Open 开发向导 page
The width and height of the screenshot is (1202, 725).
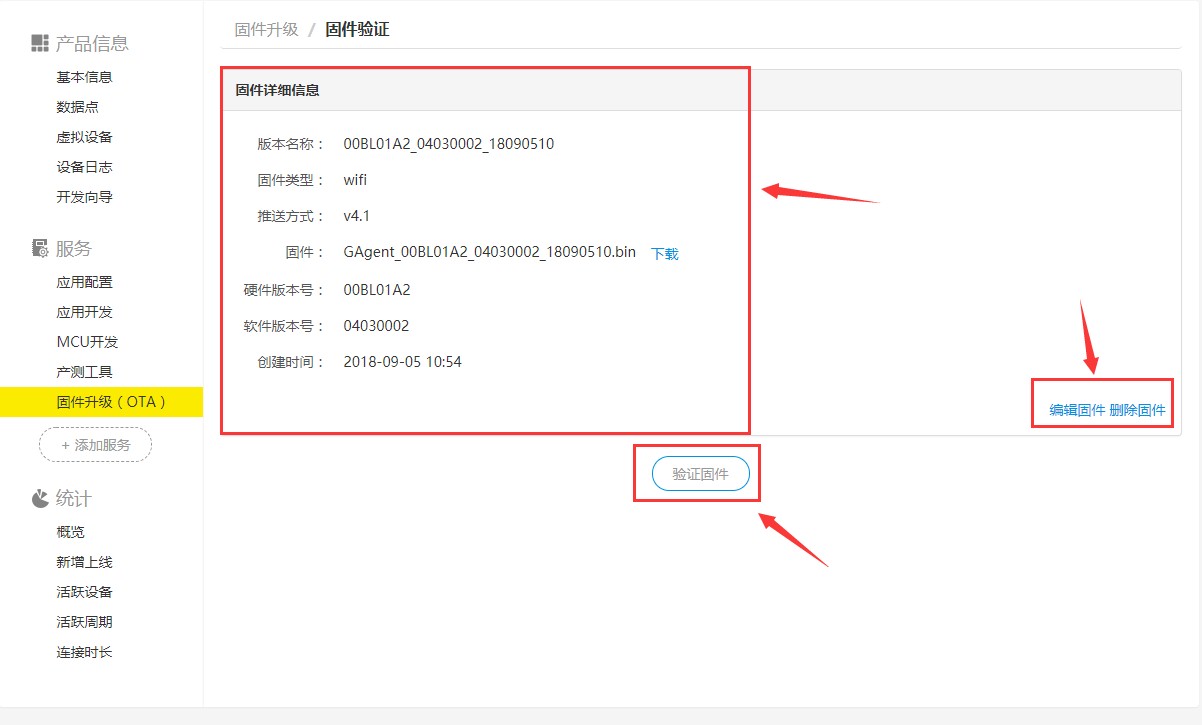(84, 197)
